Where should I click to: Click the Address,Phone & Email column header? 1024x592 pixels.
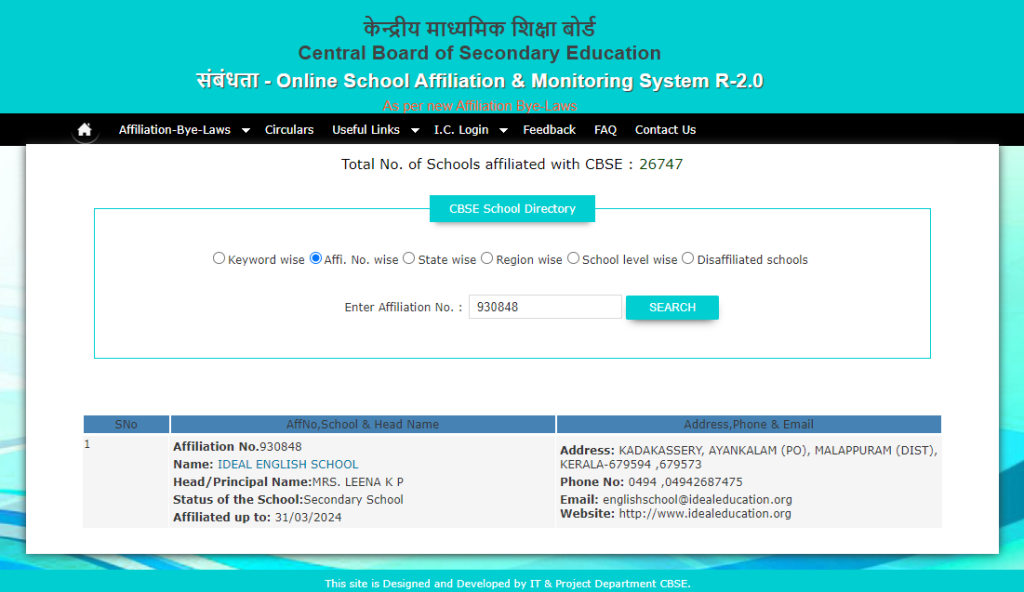[x=748, y=424]
